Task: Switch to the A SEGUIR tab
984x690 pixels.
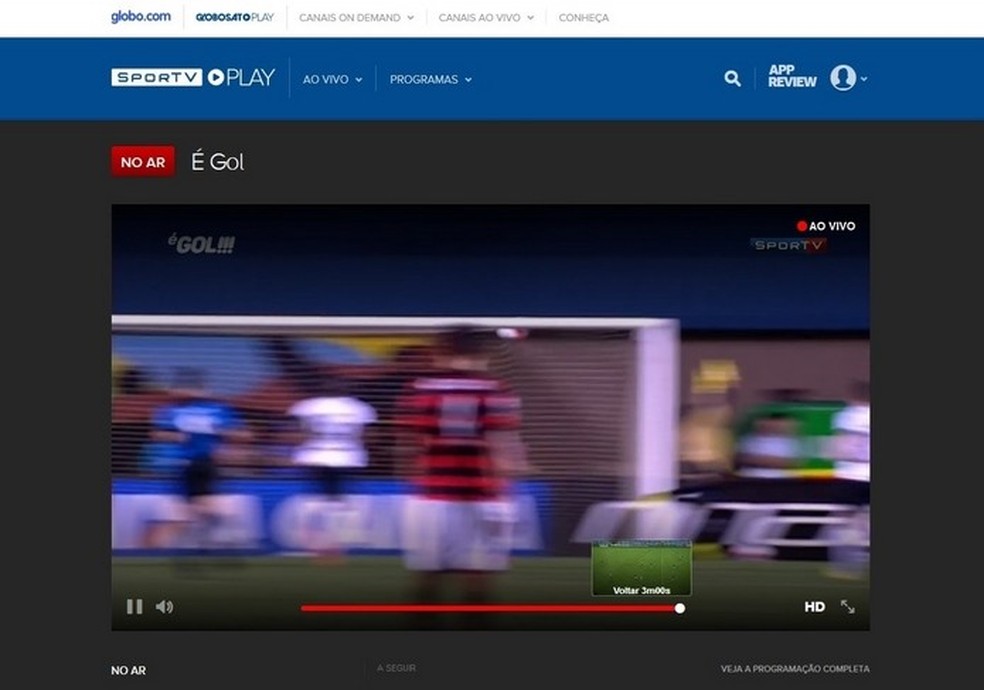Action: tap(397, 666)
